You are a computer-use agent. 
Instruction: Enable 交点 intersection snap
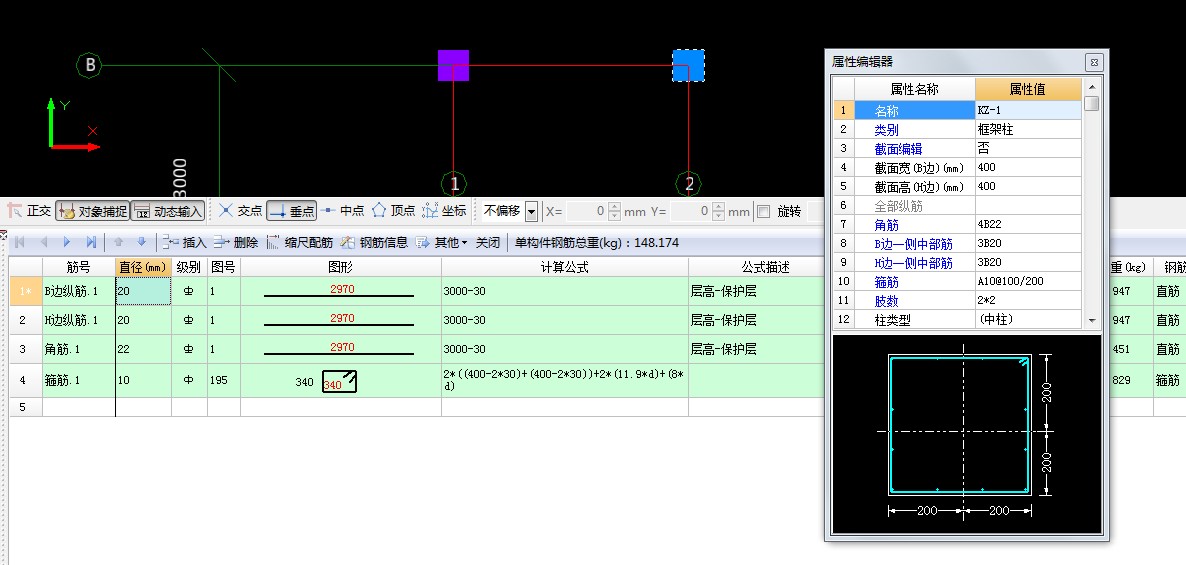pyautogui.click(x=241, y=211)
